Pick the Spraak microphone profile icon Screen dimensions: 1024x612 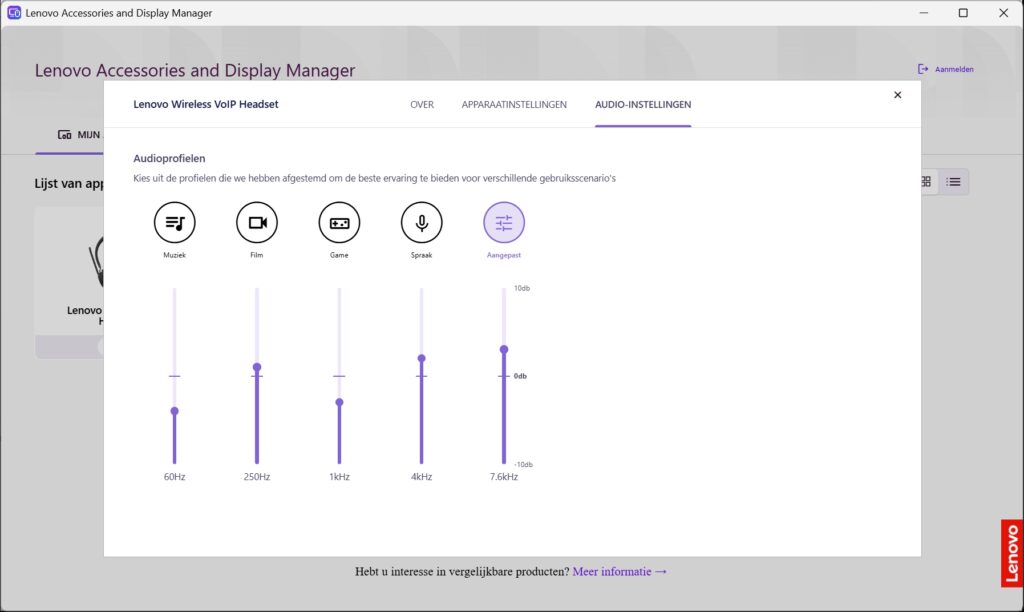point(421,223)
